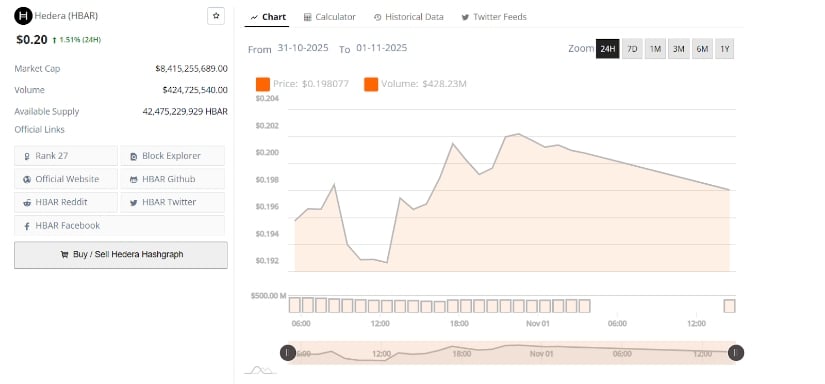Toggle the Price series legend swatch
The width and height of the screenshot is (825, 384).
click(263, 84)
